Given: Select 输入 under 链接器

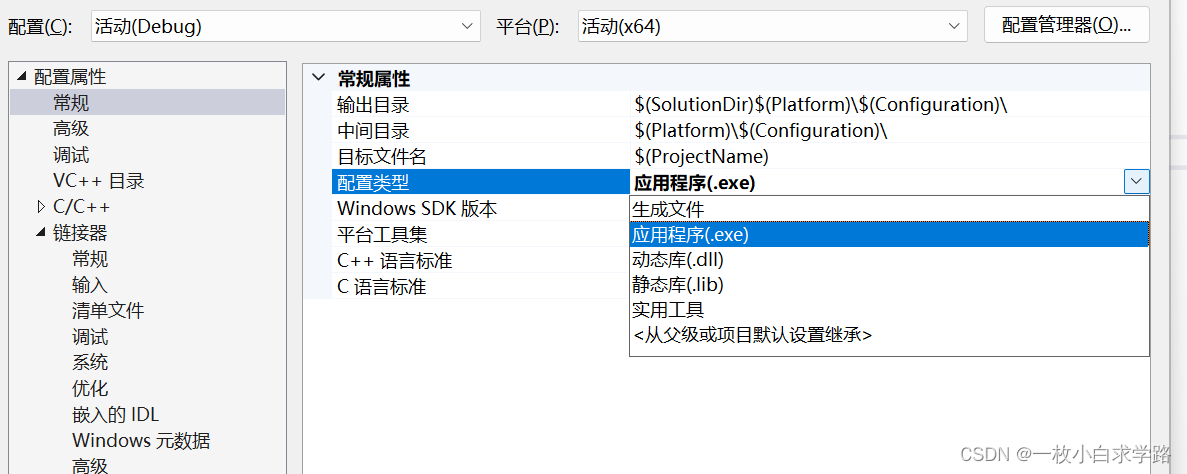Looking at the screenshot, I should 90,285.
